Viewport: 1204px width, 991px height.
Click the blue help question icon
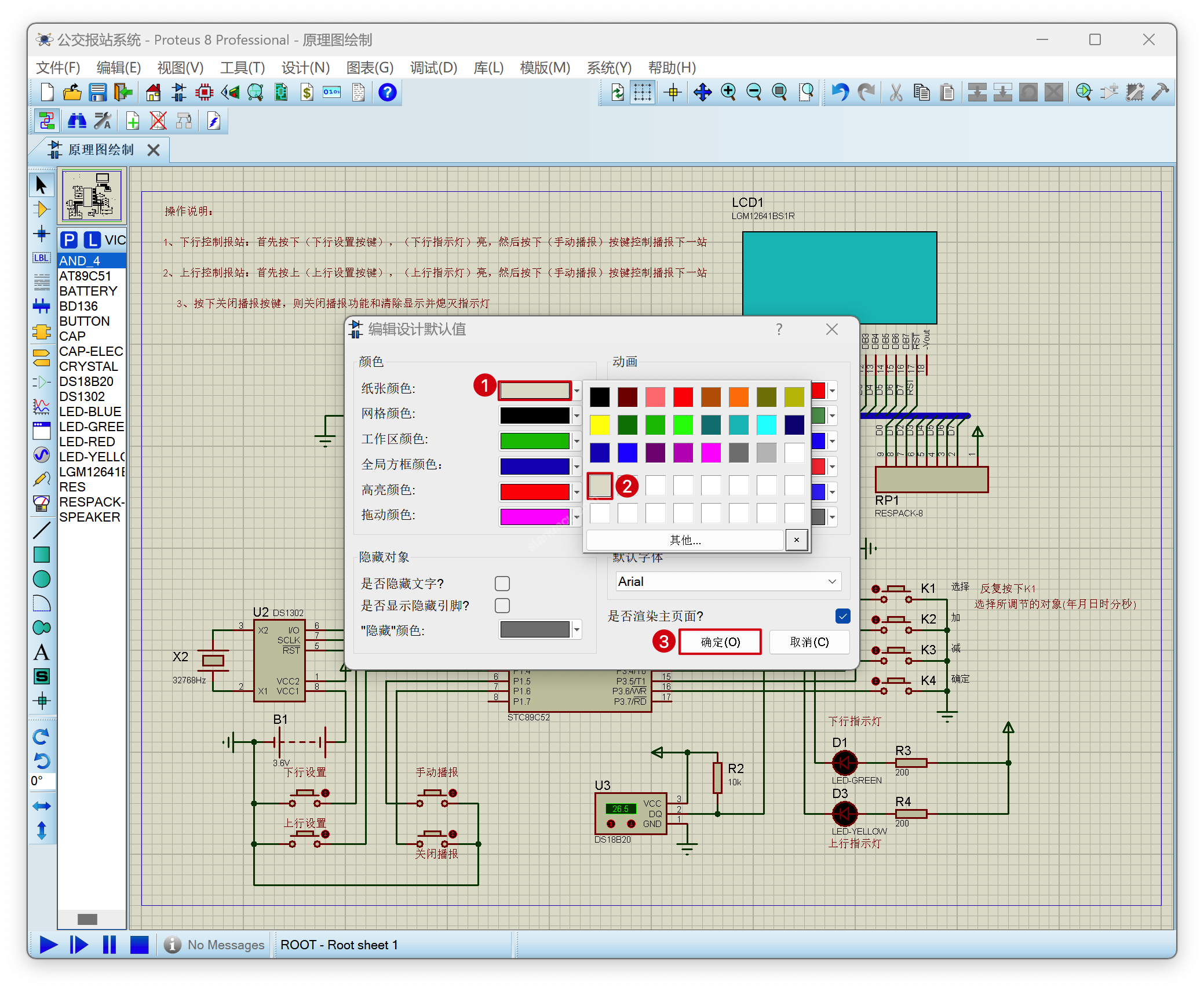387,92
